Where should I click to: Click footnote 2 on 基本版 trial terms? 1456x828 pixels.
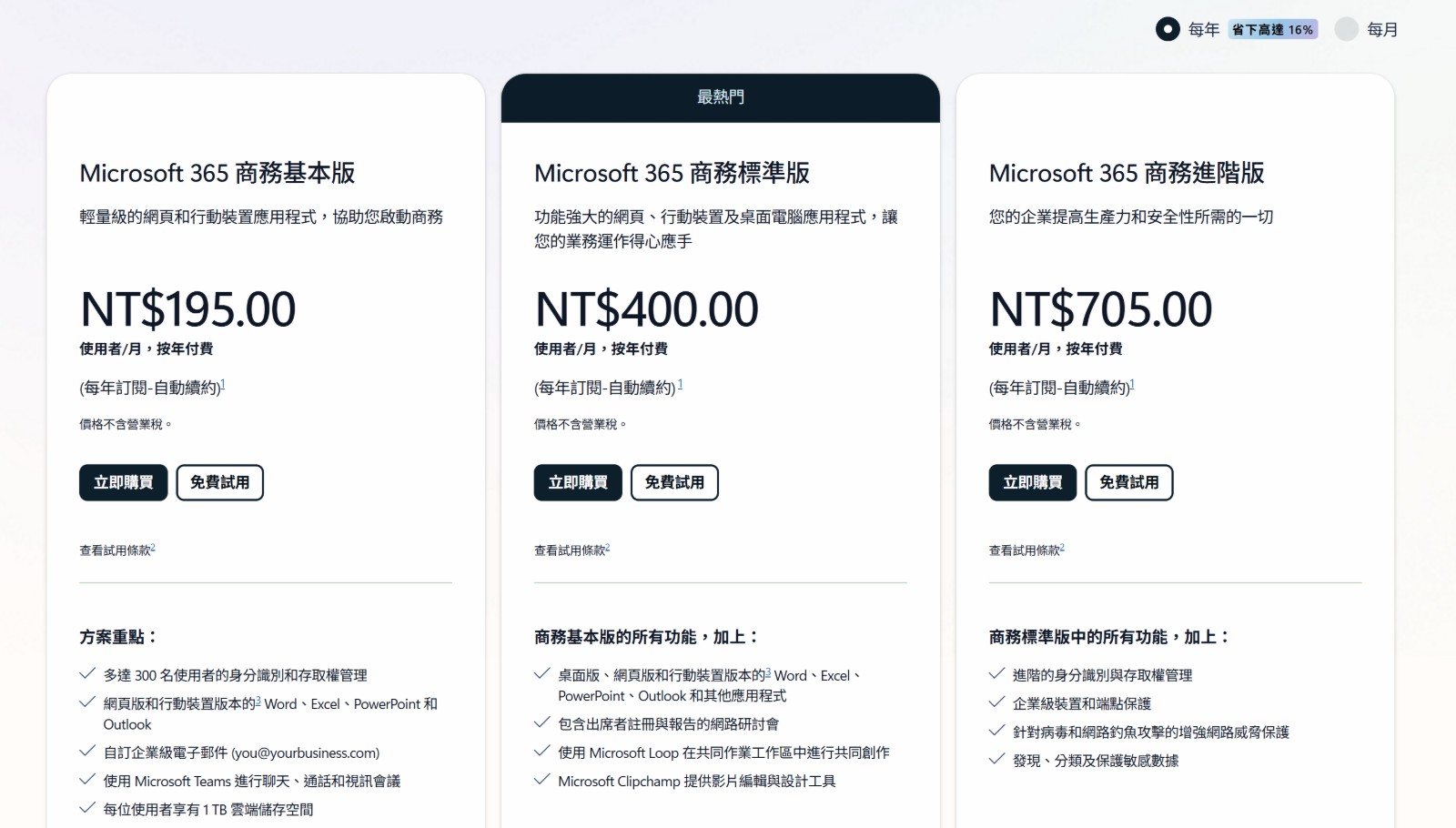155,544
